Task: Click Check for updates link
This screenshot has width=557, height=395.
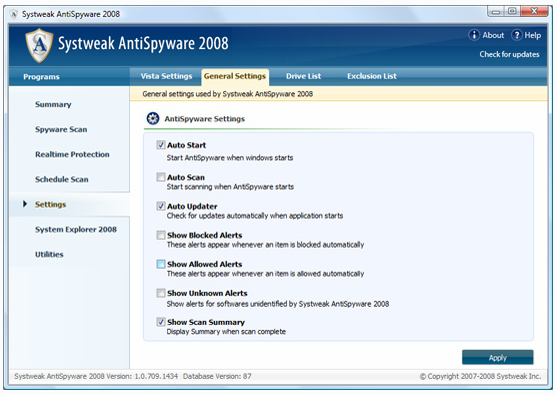Action: pos(509,54)
